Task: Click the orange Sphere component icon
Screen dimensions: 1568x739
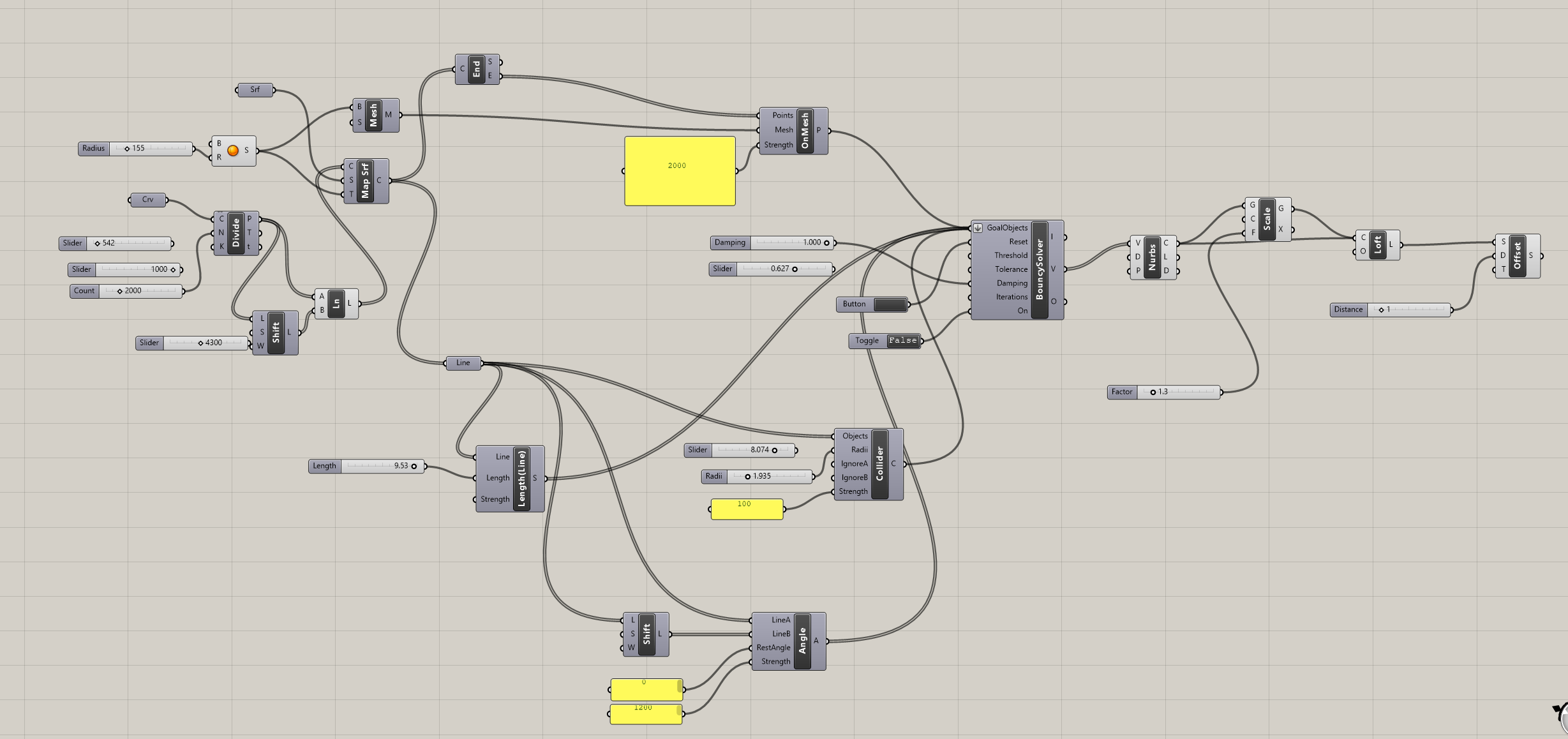Action: click(233, 151)
